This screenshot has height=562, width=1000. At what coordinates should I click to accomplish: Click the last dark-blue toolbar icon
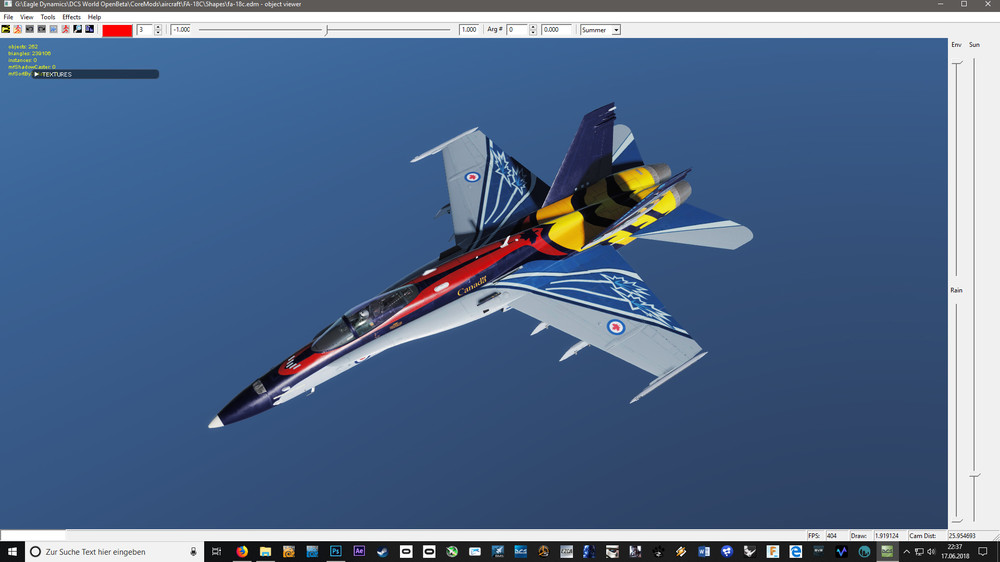tap(90, 29)
